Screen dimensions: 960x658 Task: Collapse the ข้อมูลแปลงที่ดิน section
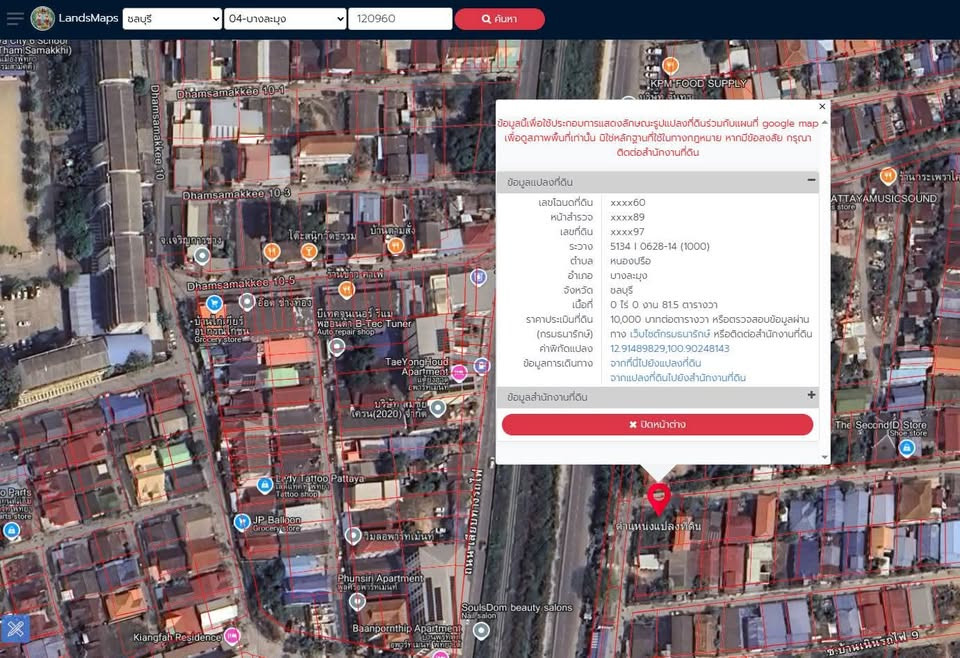click(x=811, y=180)
